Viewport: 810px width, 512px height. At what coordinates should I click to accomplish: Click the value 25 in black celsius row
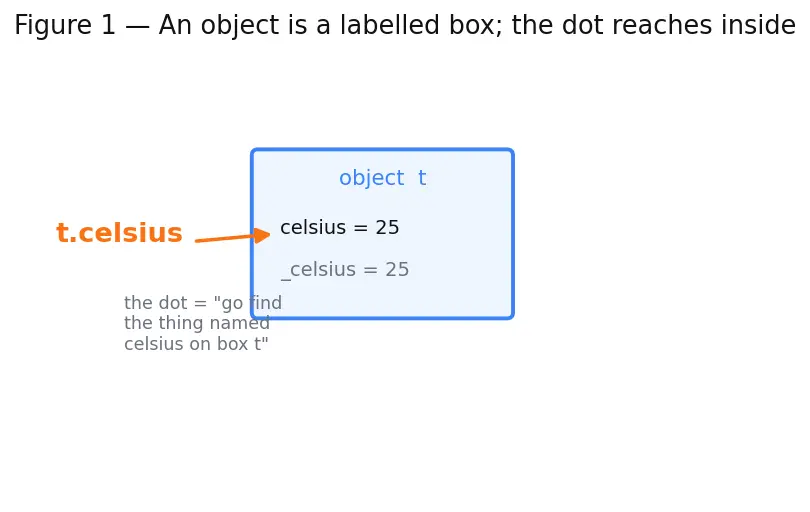[387, 227]
